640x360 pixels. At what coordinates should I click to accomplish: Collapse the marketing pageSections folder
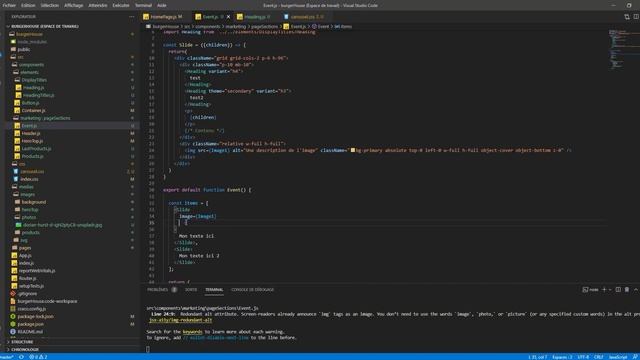[45, 118]
